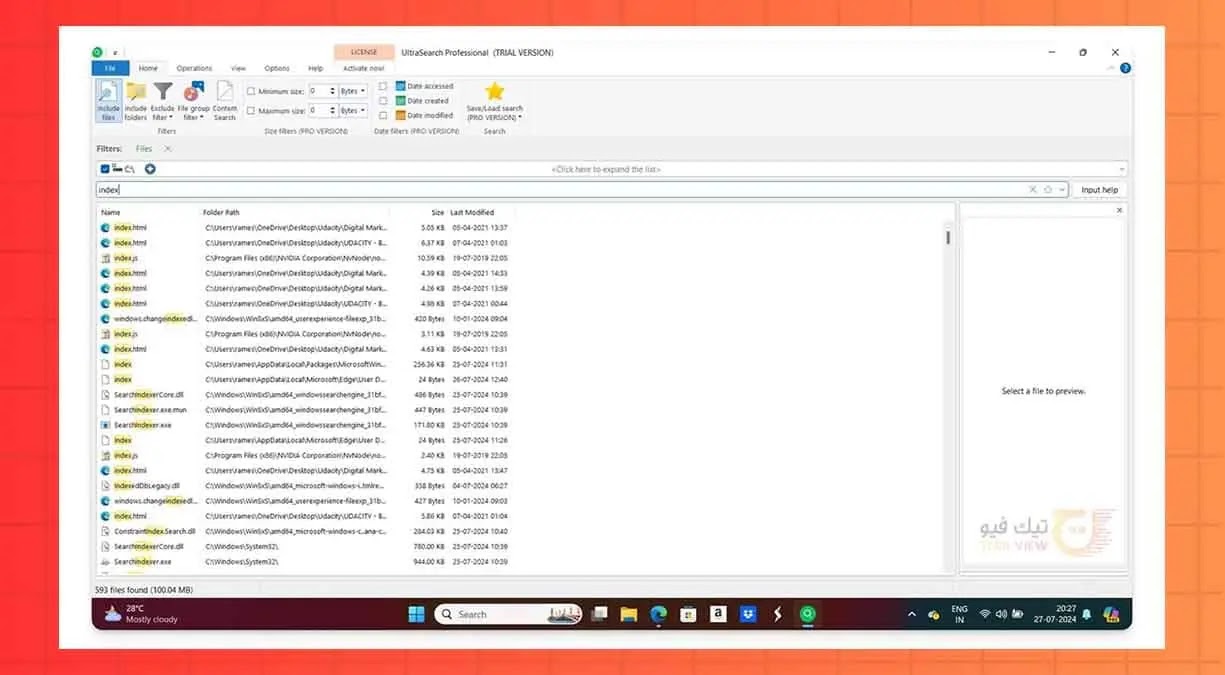This screenshot has width=1225, height=675.
Task: Open the weather widget showing 28°C
Action: click(x=141, y=614)
